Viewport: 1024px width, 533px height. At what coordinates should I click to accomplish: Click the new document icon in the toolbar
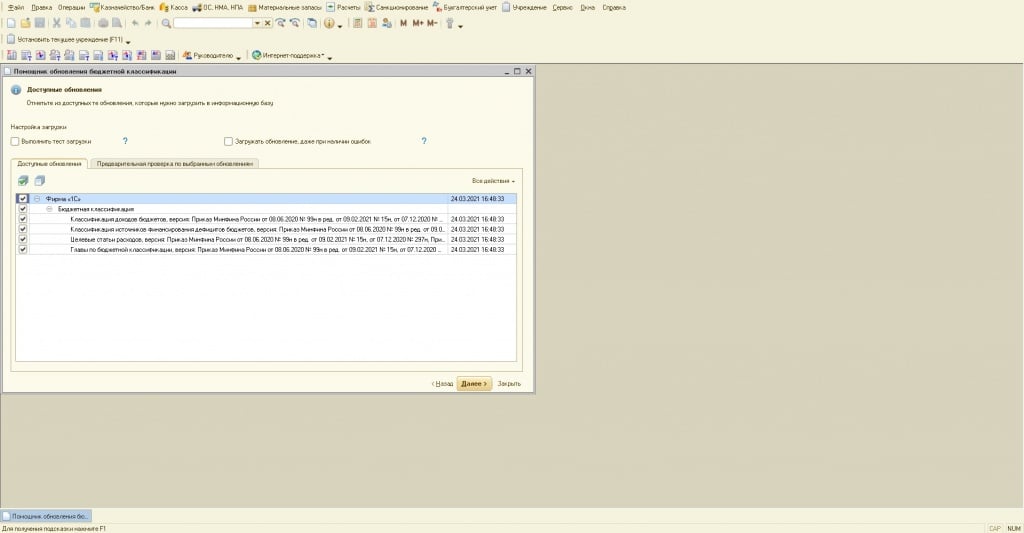pyautogui.click(x=11, y=23)
